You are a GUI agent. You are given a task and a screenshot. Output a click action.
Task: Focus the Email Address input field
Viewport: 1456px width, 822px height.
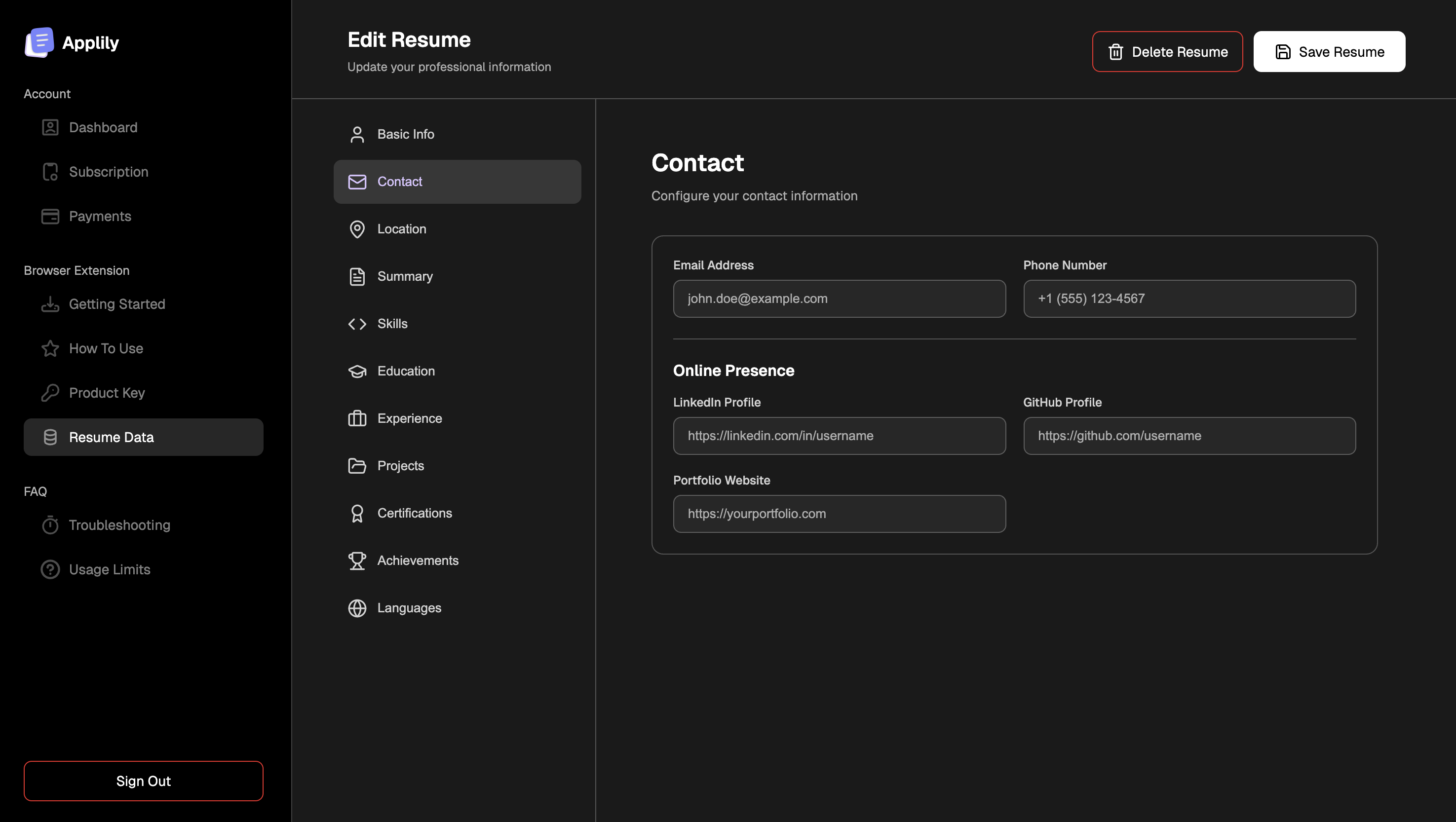[839, 299]
